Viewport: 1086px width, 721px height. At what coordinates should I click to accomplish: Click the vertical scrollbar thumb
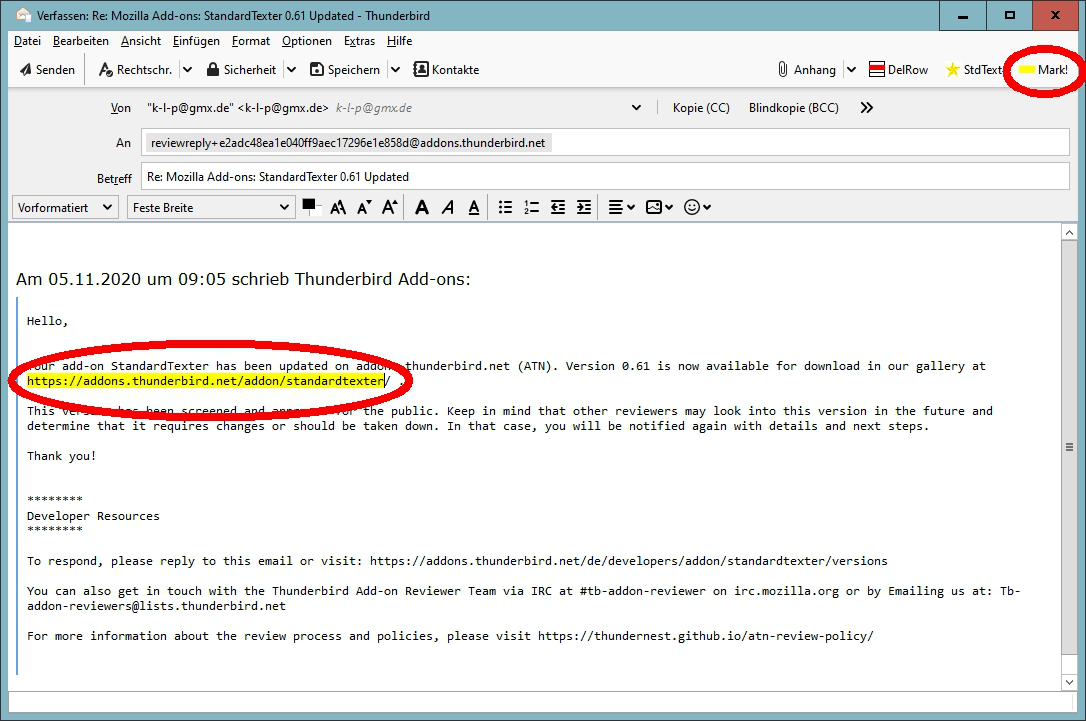pyautogui.click(x=1069, y=447)
